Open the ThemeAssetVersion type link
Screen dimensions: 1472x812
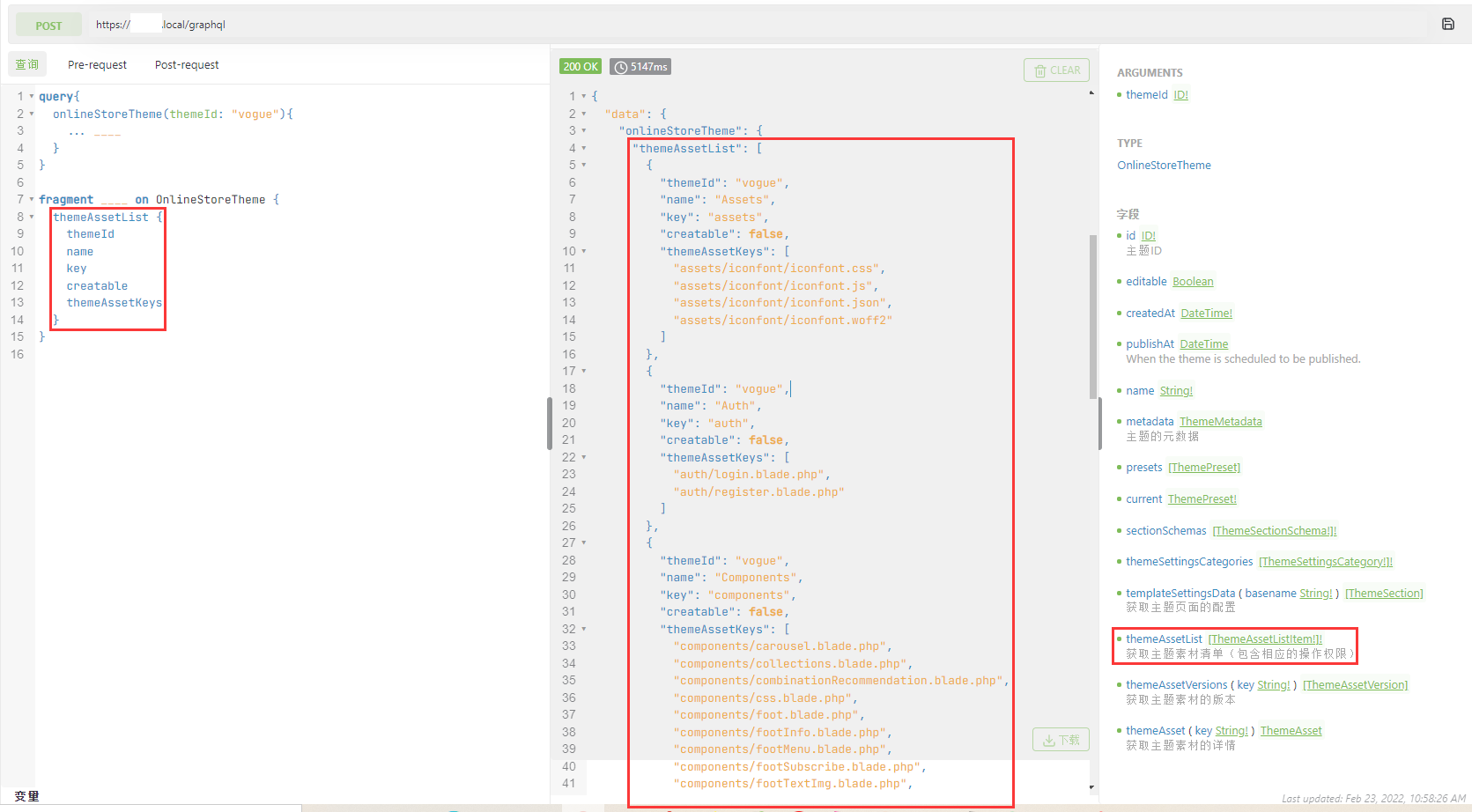tap(1355, 685)
